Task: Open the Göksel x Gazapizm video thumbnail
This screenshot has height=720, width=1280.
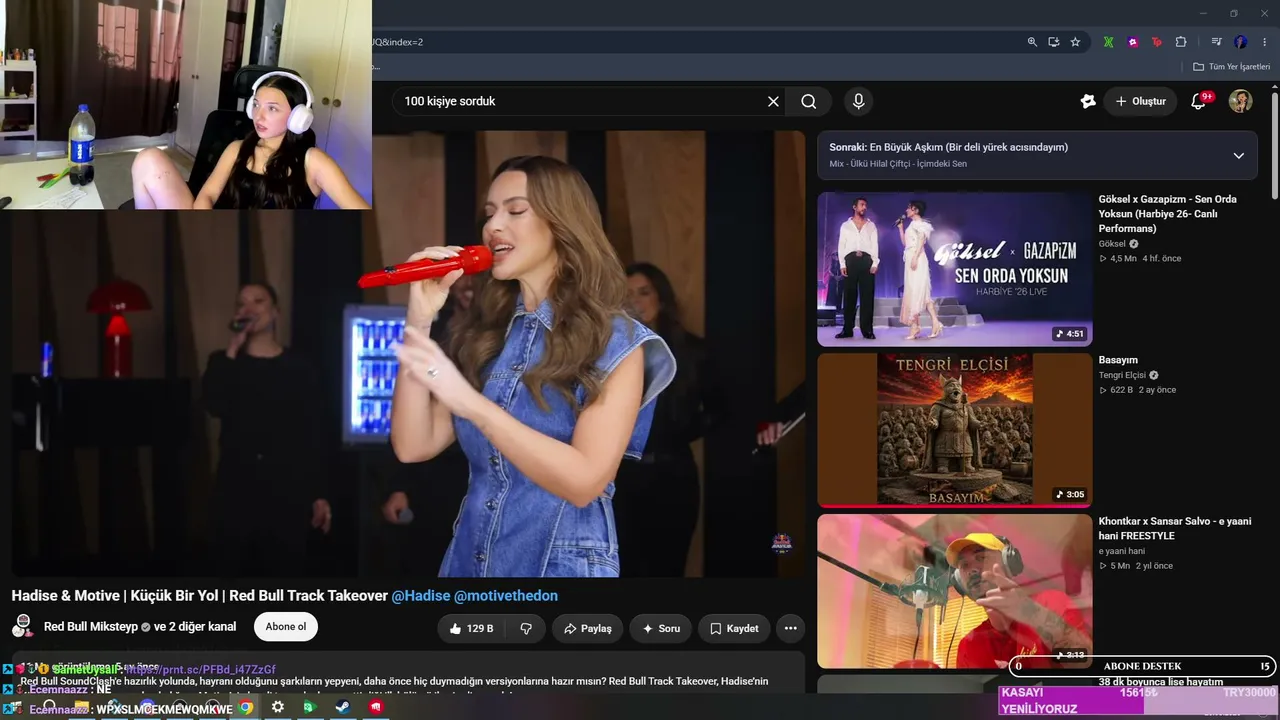Action: tap(954, 269)
